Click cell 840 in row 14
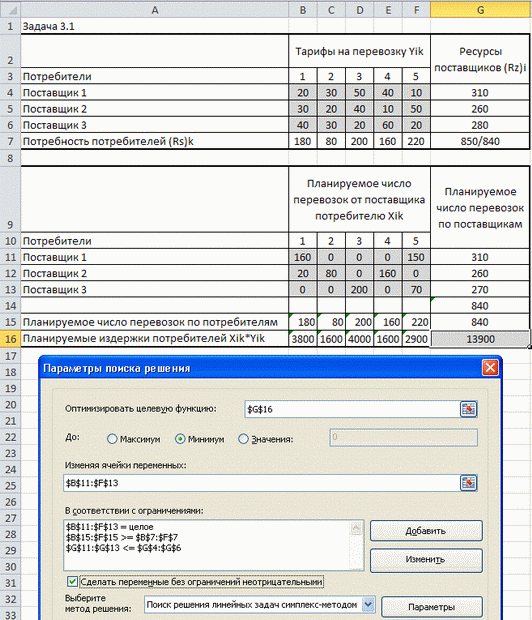The image size is (532, 620). point(480,306)
